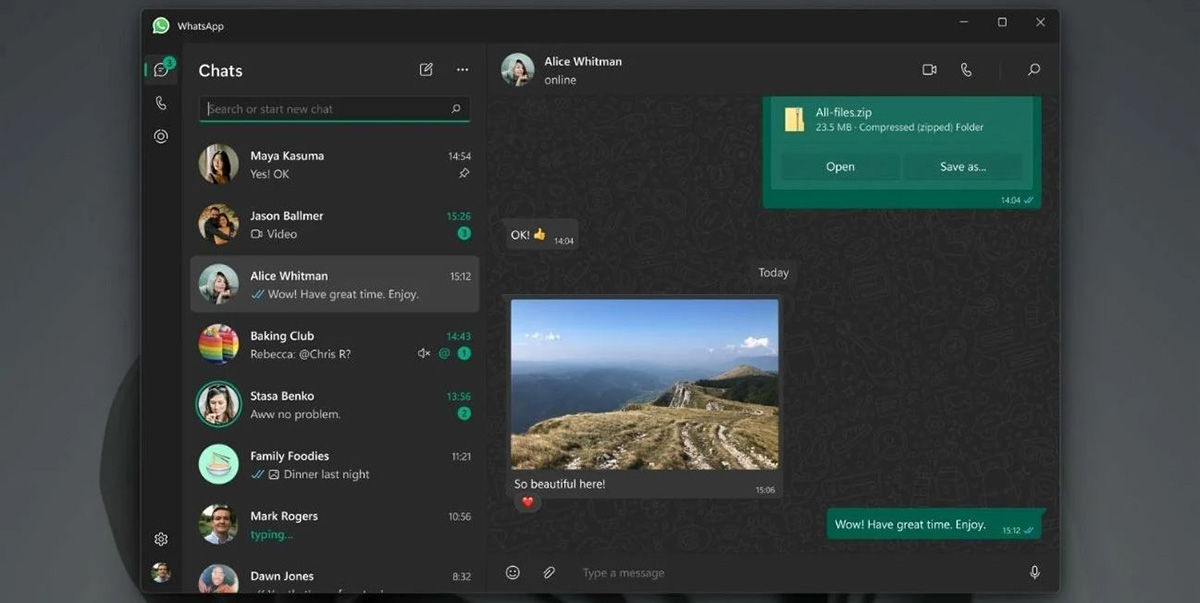Search within the Alice Whitman conversation
Viewport: 1200px width, 603px height.
tap(1034, 69)
